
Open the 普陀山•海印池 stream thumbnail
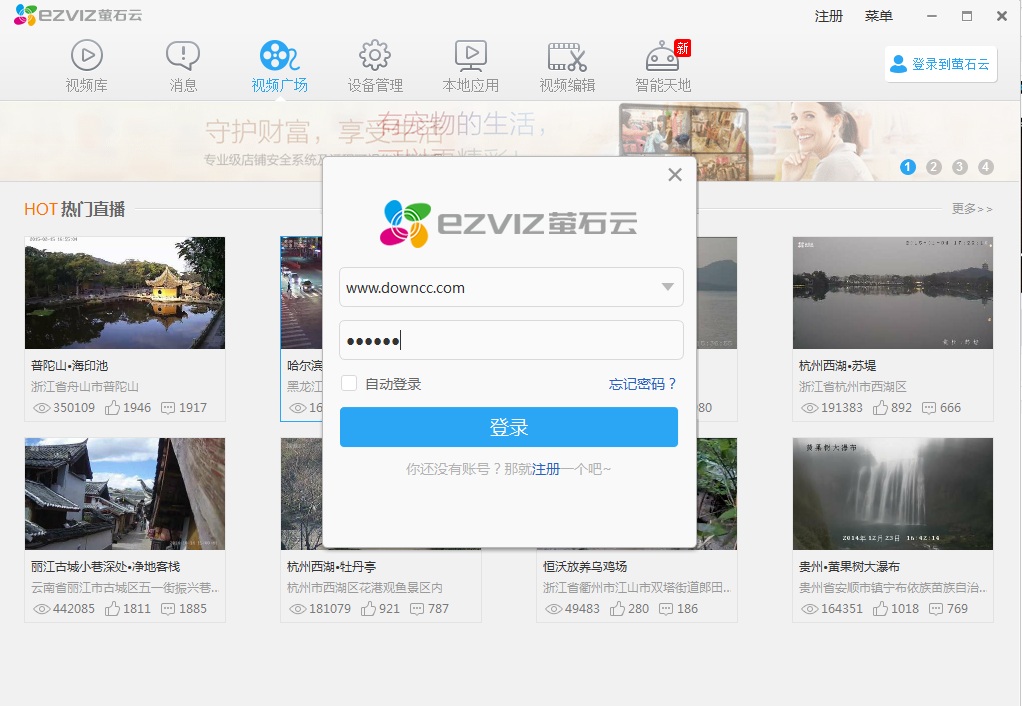(124, 293)
